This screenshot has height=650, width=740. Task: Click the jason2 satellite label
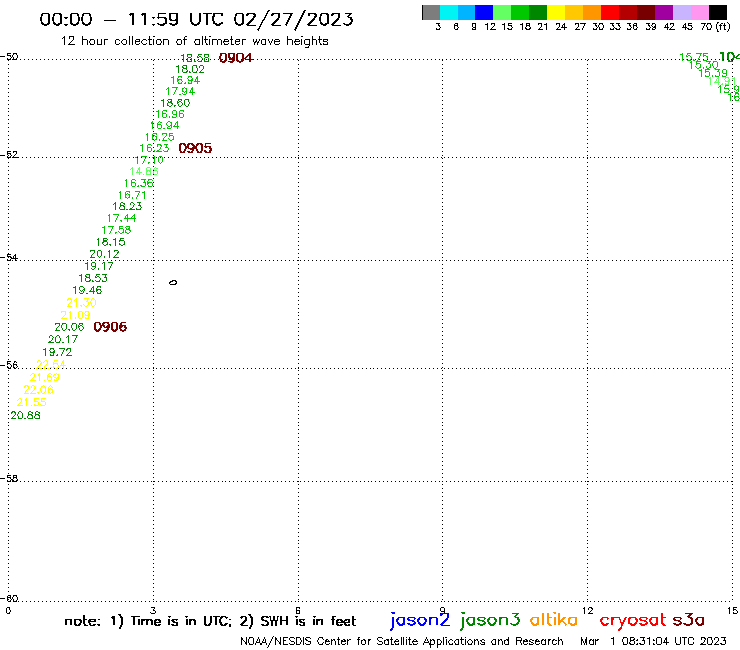pos(420,620)
